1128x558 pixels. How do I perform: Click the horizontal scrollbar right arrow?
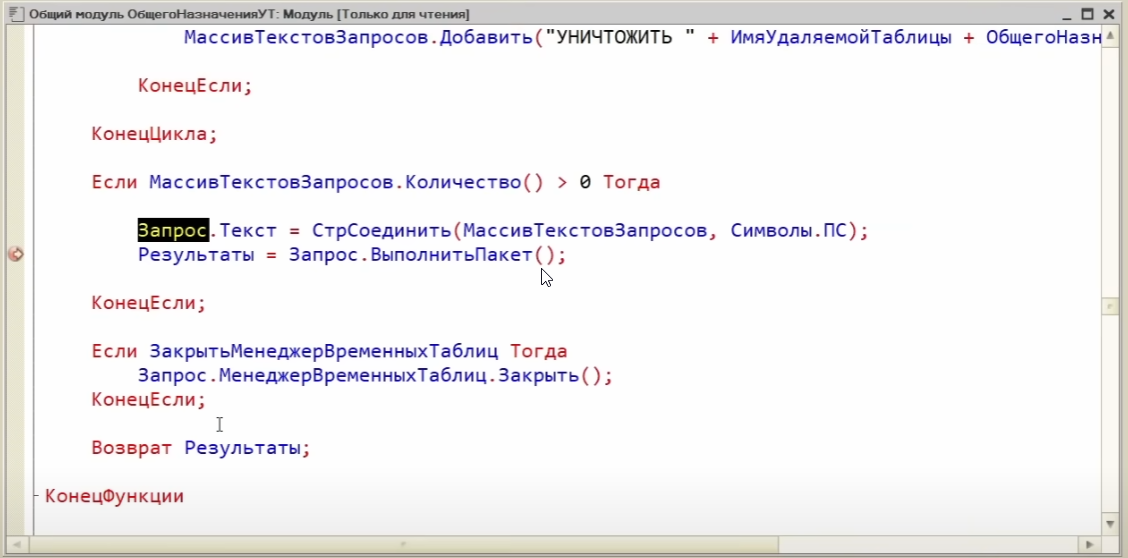point(1089,545)
